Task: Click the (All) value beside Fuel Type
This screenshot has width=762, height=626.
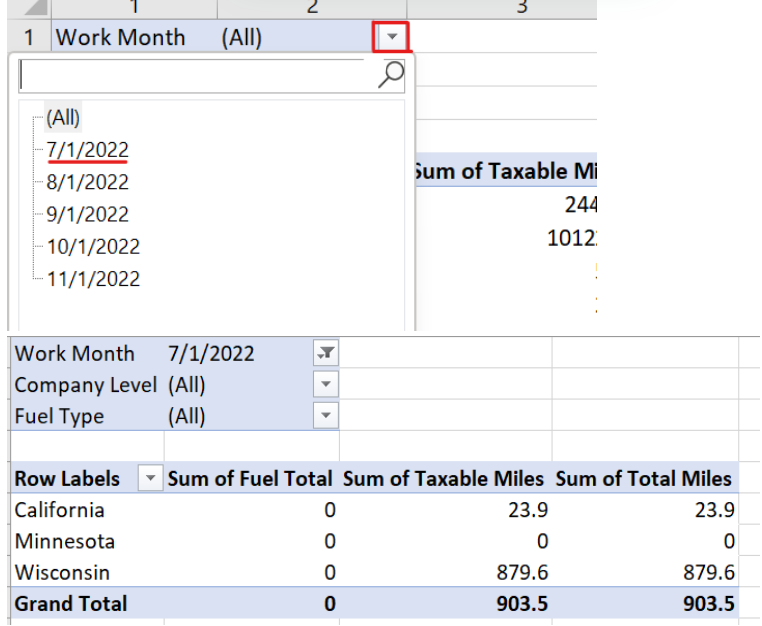Action: point(187,417)
